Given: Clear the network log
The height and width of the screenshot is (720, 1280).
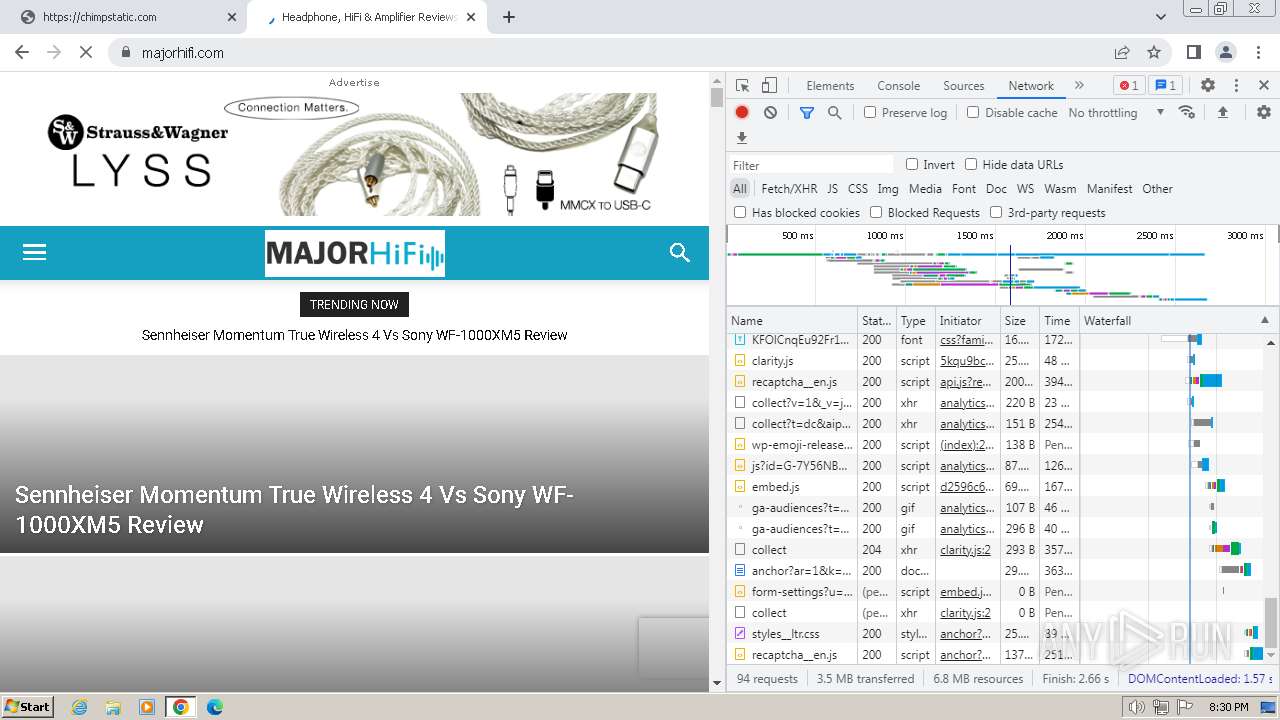Looking at the screenshot, I should pyautogui.click(x=770, y=113).
